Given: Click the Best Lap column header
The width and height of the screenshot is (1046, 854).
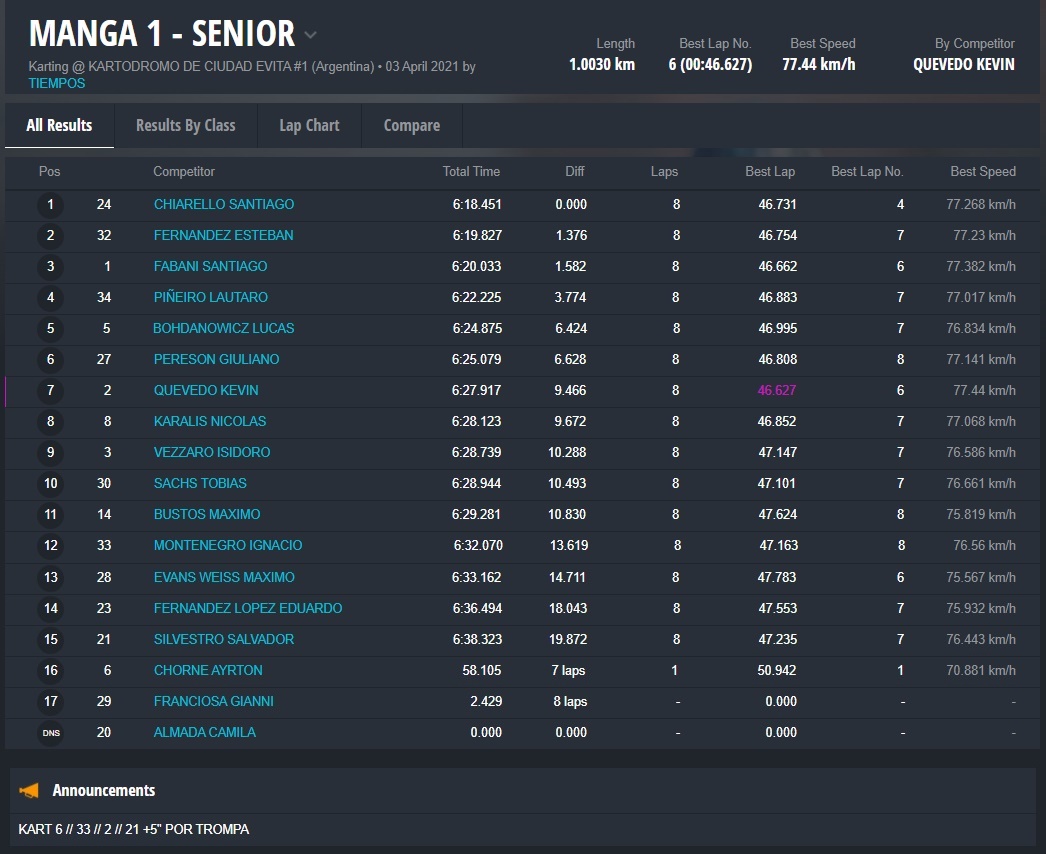Looking at the screenshot, I should [x=770, y=172].
